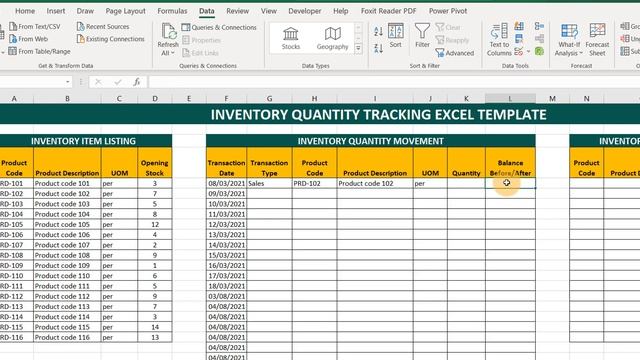Click the Consolidate icon
Viewport: 640px width, 360px height.
click(539, 27)
